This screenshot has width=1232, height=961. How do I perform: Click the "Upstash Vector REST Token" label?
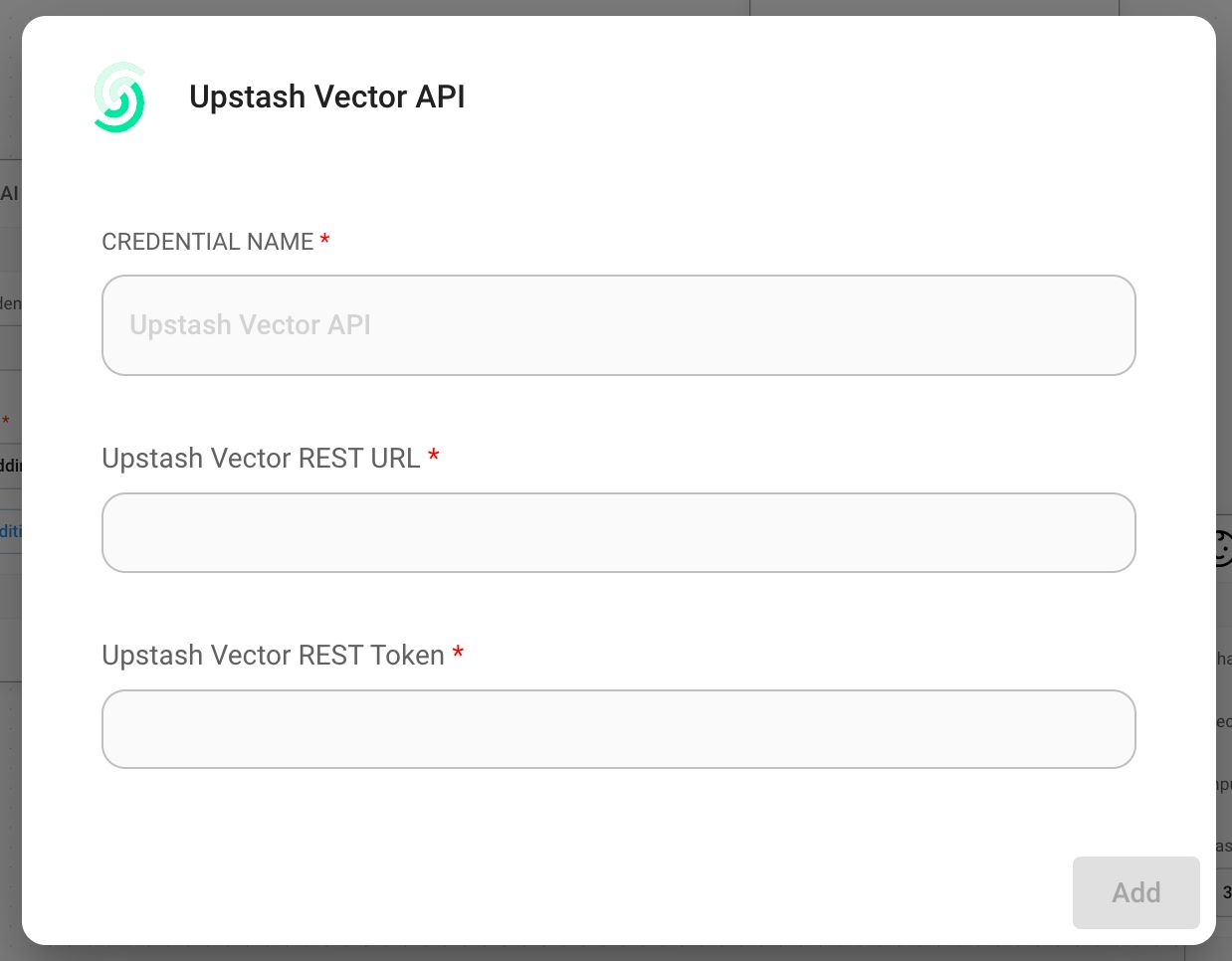(x=273, y=655)
